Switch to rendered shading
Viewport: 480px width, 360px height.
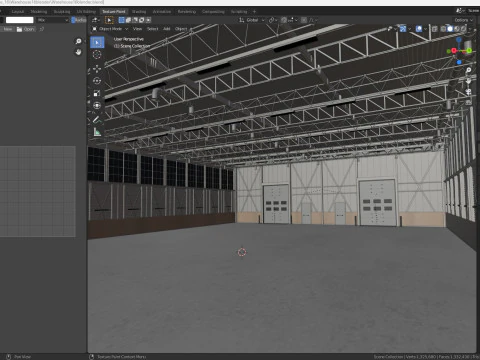click(x=463, y=29)
